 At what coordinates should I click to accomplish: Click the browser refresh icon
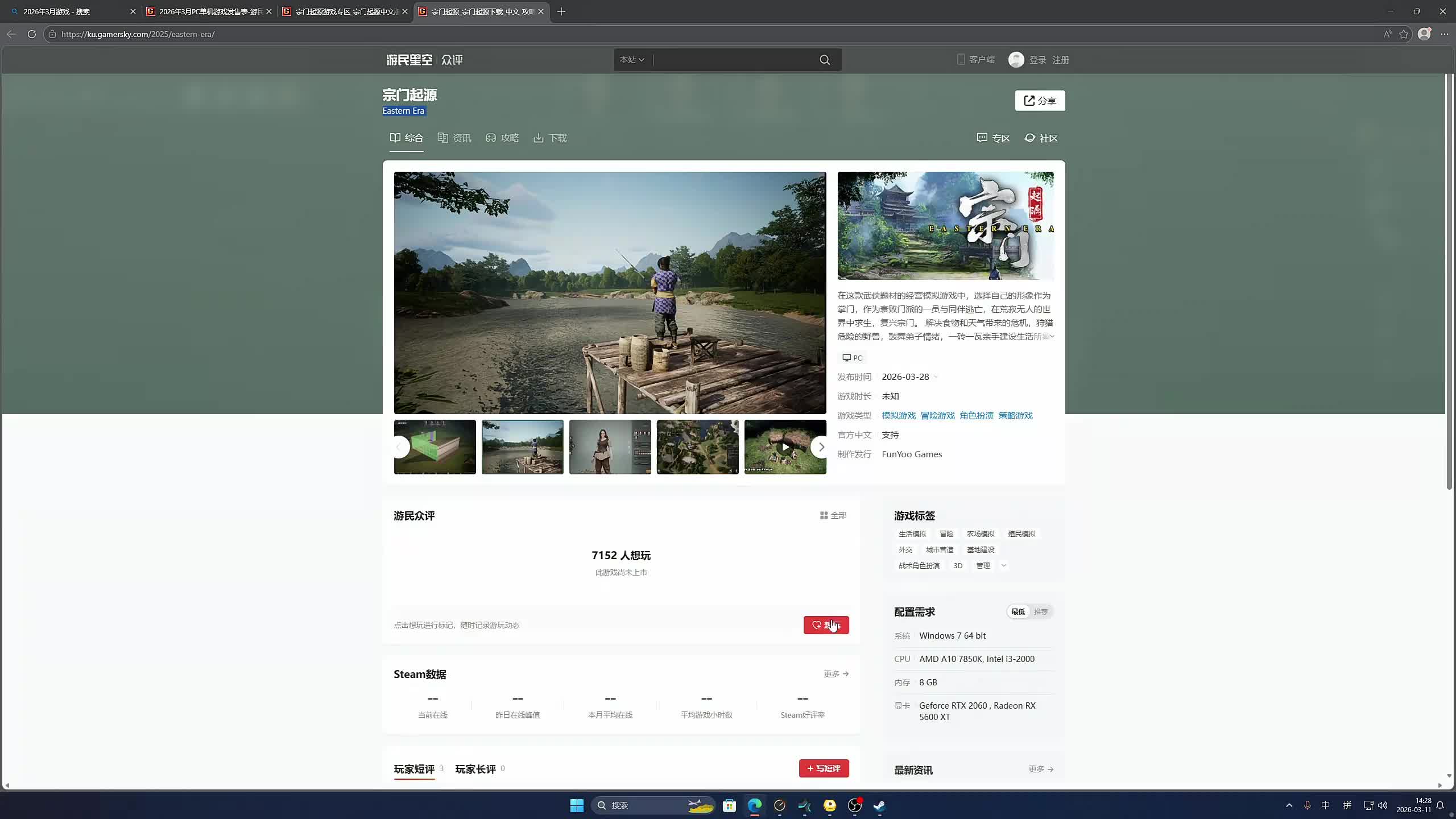point(32,34)
